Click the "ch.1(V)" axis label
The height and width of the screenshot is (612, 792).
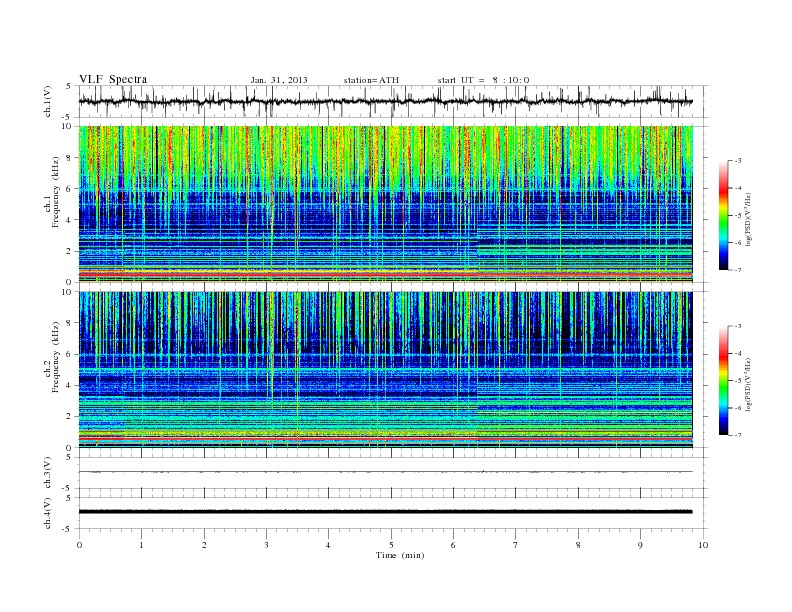(48, 102)
